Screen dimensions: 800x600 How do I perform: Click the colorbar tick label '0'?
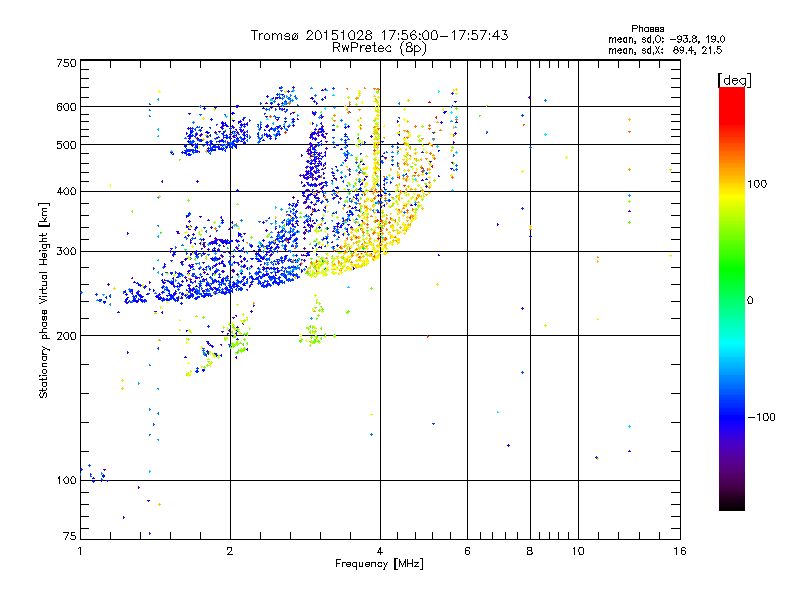click(750, 300)
